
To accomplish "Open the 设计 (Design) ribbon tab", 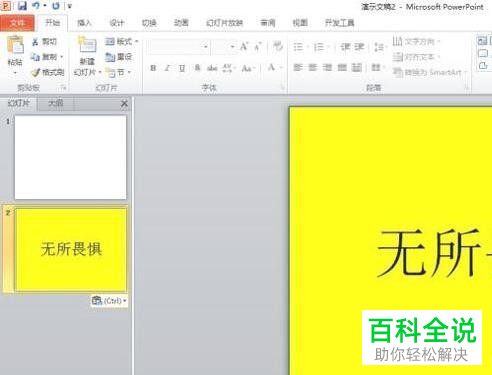I will pyautogui.click(x=117, y=23).
